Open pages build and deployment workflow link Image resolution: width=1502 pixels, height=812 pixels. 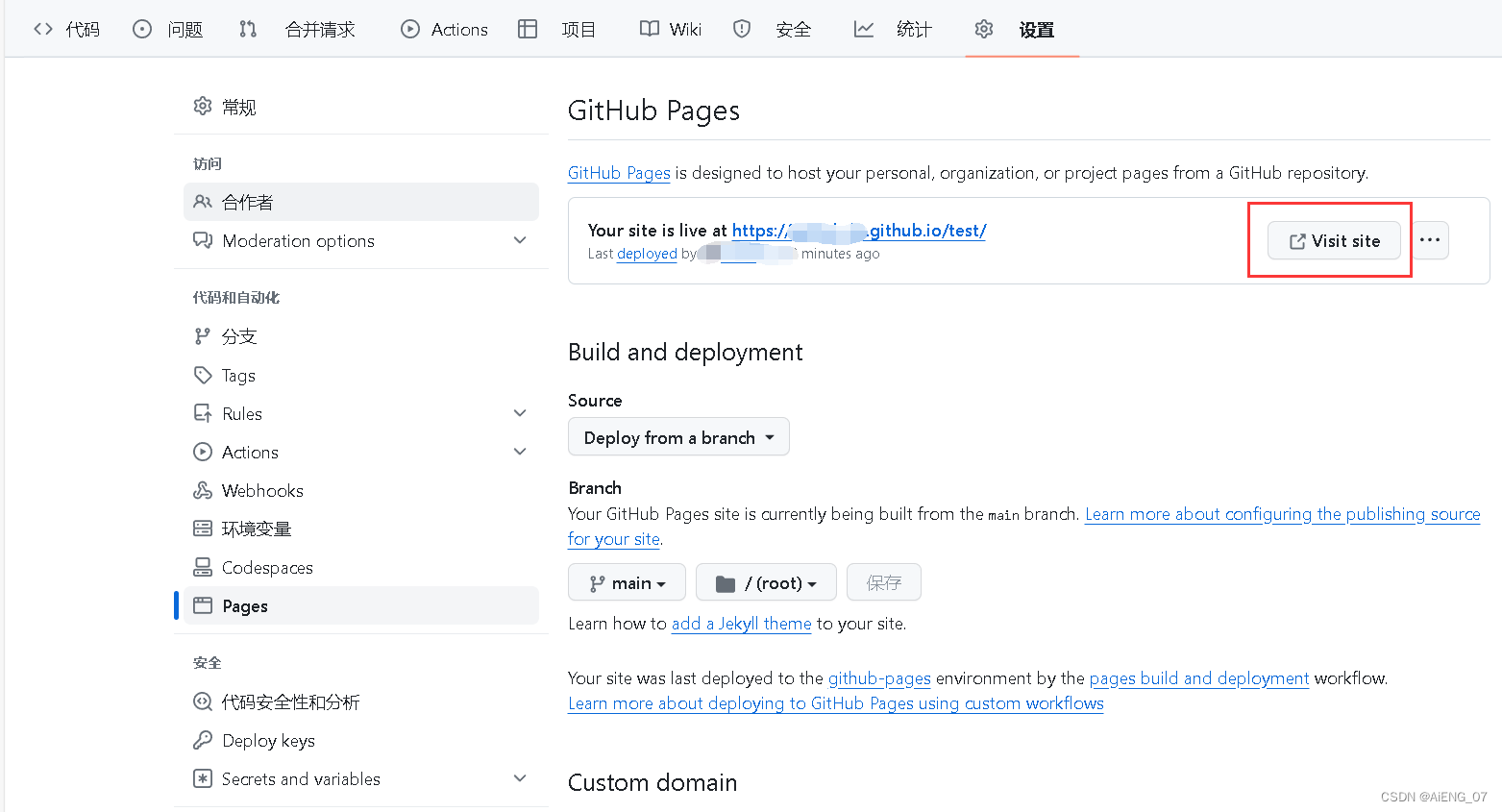(x=1199, y=678)
